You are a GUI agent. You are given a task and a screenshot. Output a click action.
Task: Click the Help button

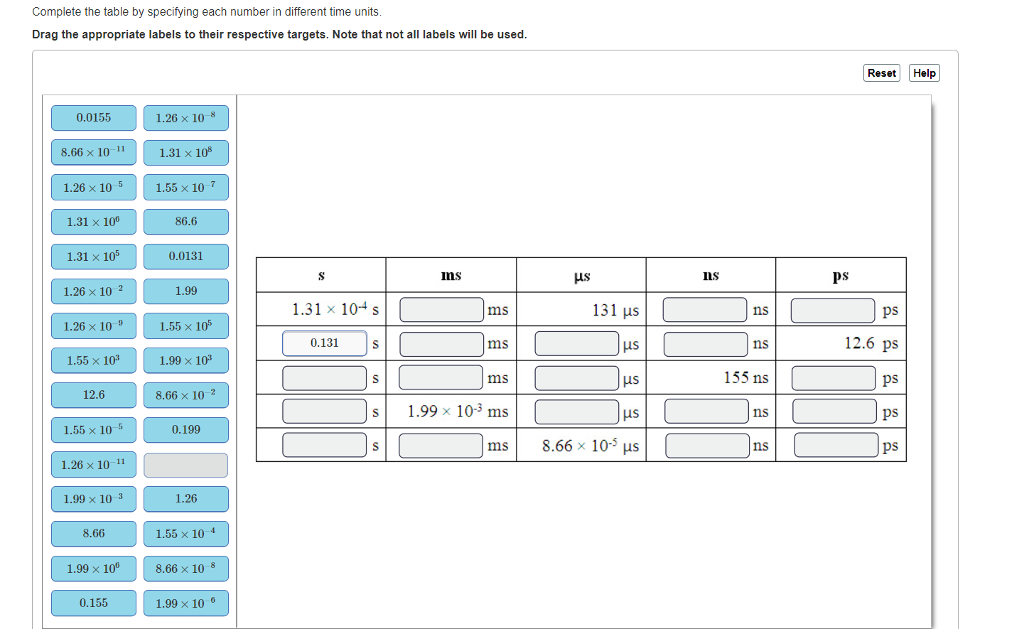point(923,72)
